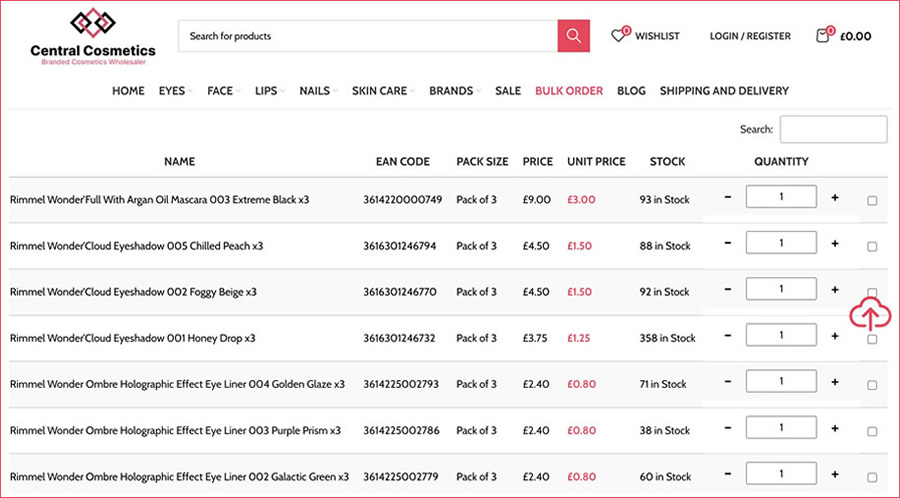Open the BULK ORDER page
Image resolution: width=900 pixels, height=498 pixels.
(569, 91)
